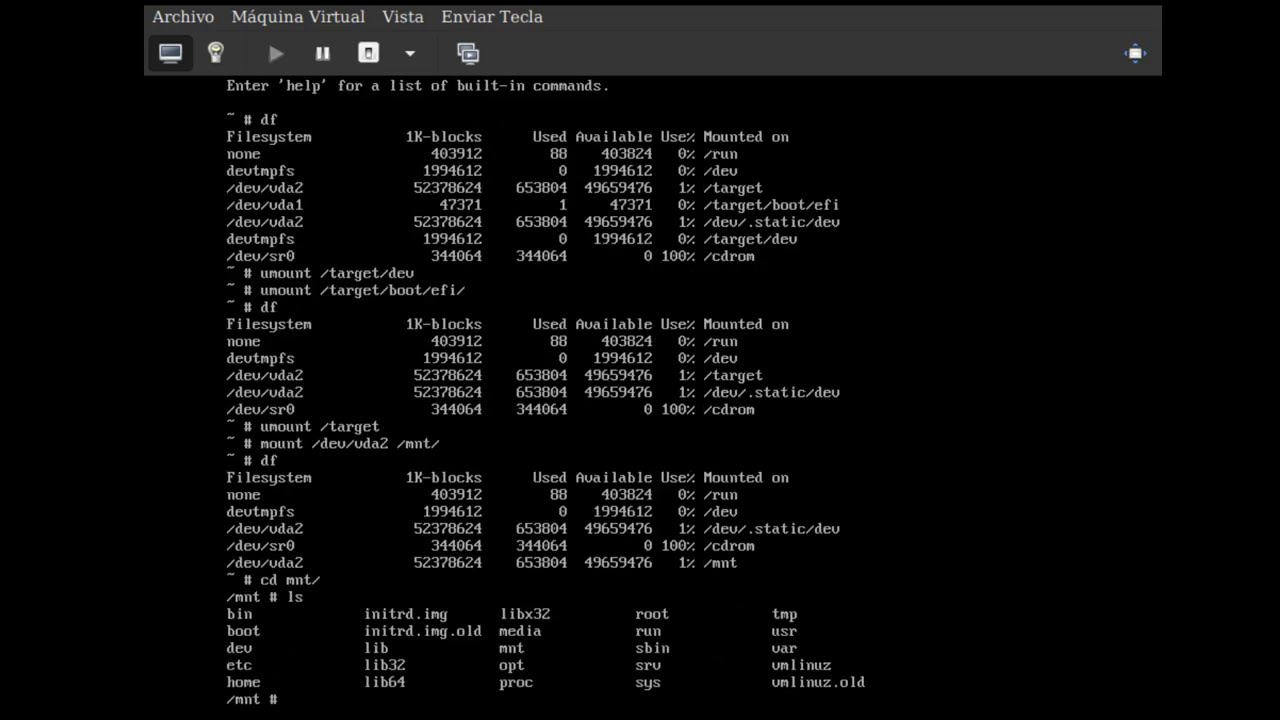Click "root" in the ls listing
The width and height of the screenshot is (1280, 720).
[652, 614]
